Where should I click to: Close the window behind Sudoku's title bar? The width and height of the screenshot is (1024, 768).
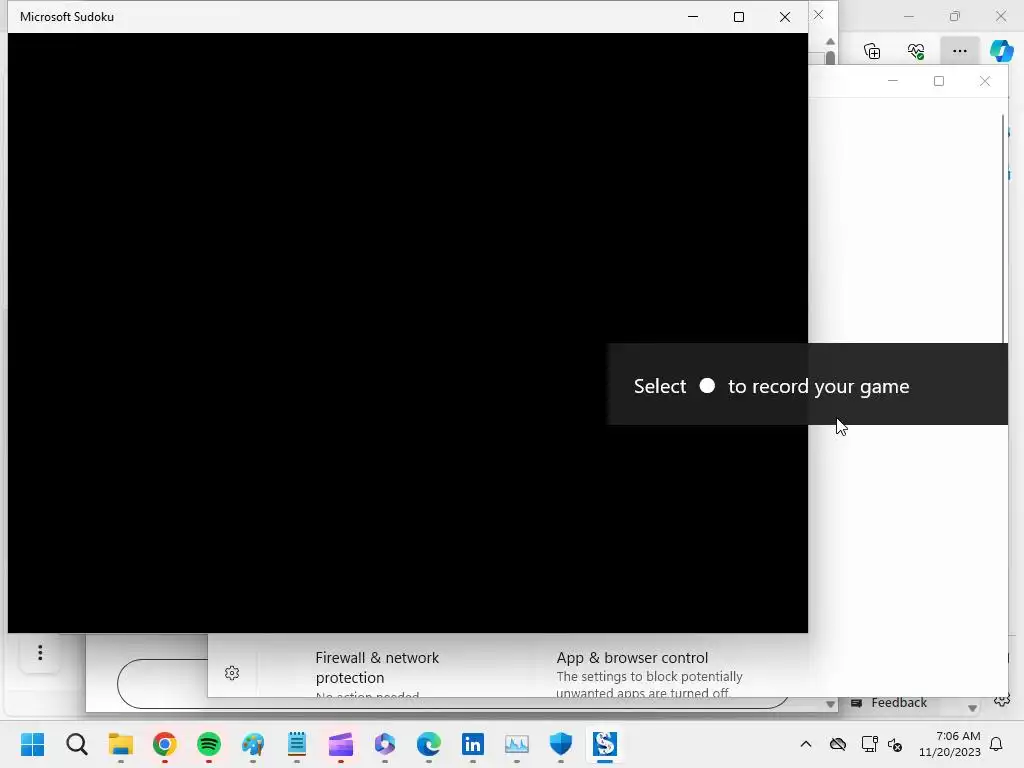coord(818,14)
